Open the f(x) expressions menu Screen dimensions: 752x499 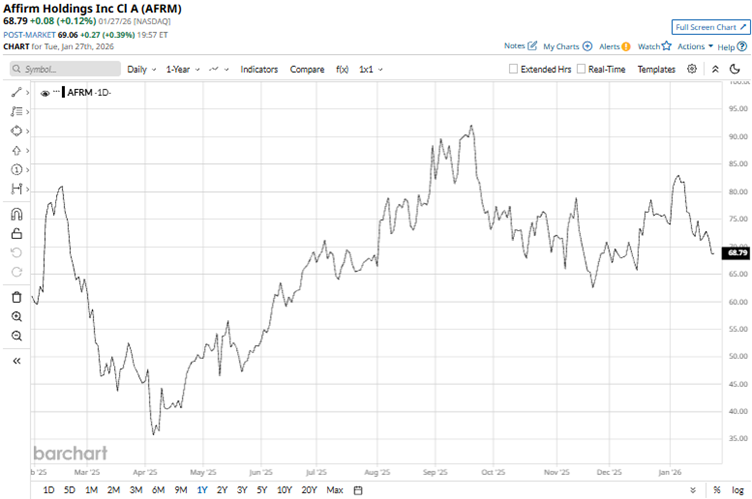click(x=342, y=70)
